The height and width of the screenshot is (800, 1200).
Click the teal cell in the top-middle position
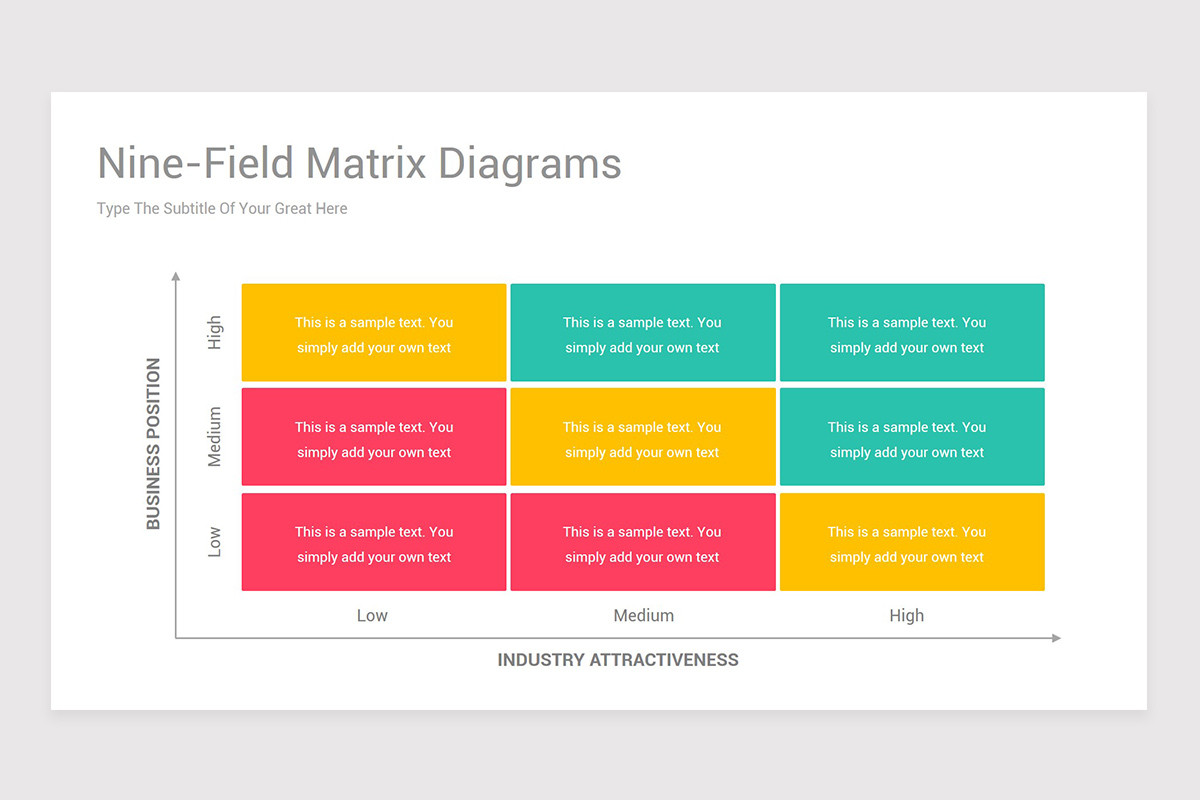[x=643, y=332]
